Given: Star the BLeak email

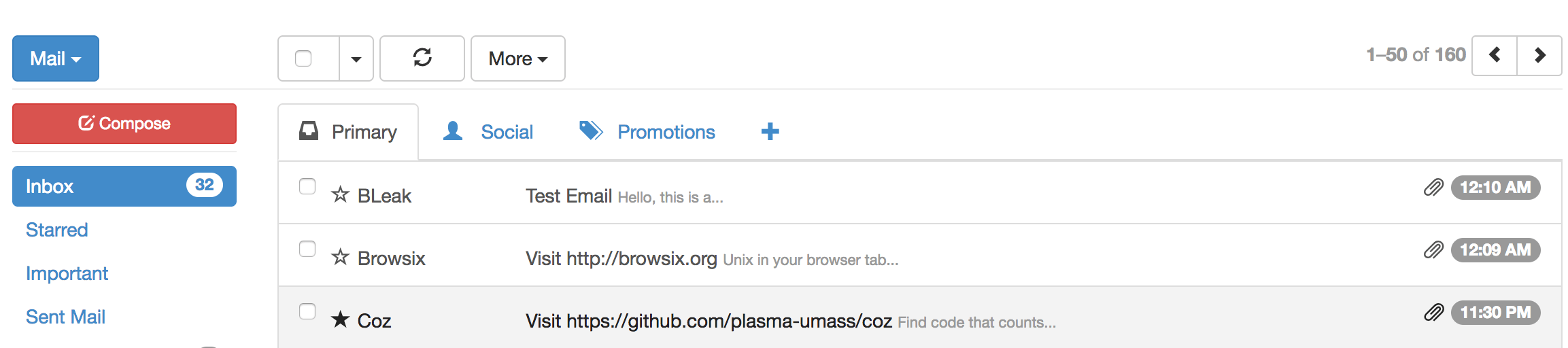Looking at the screenshot, I should point(340,195).
